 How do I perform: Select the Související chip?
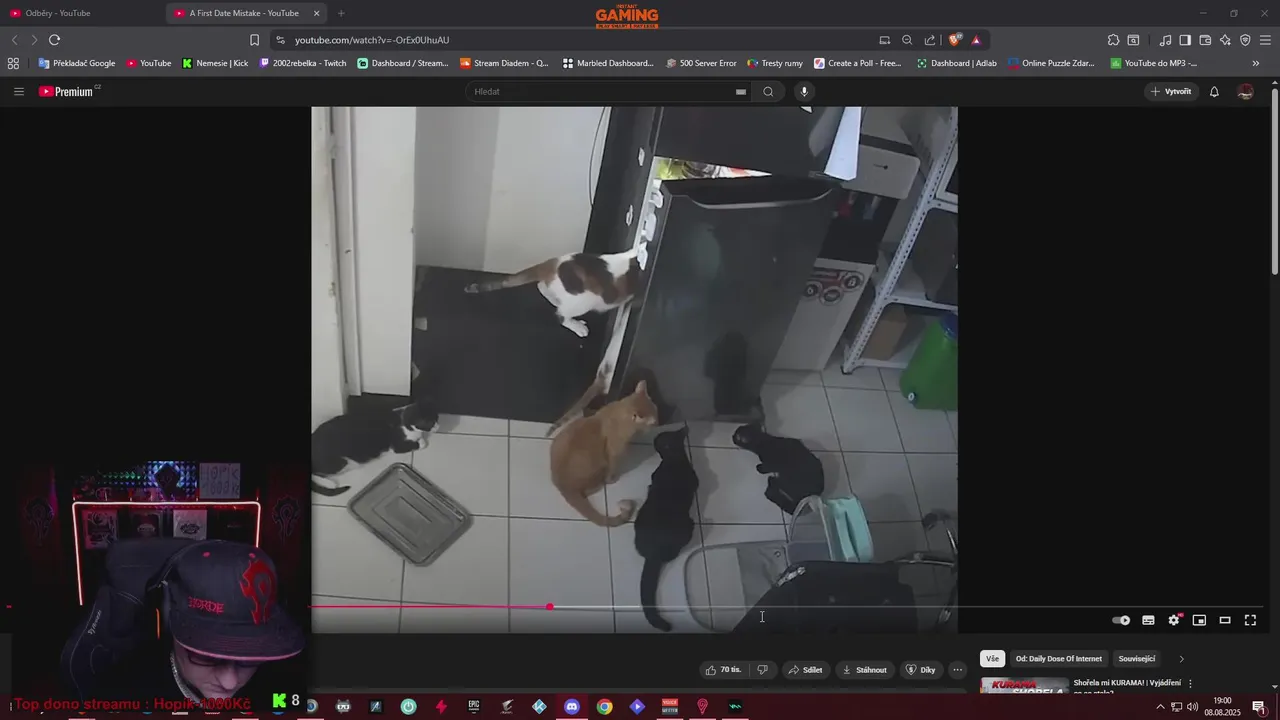(1137, 659)
